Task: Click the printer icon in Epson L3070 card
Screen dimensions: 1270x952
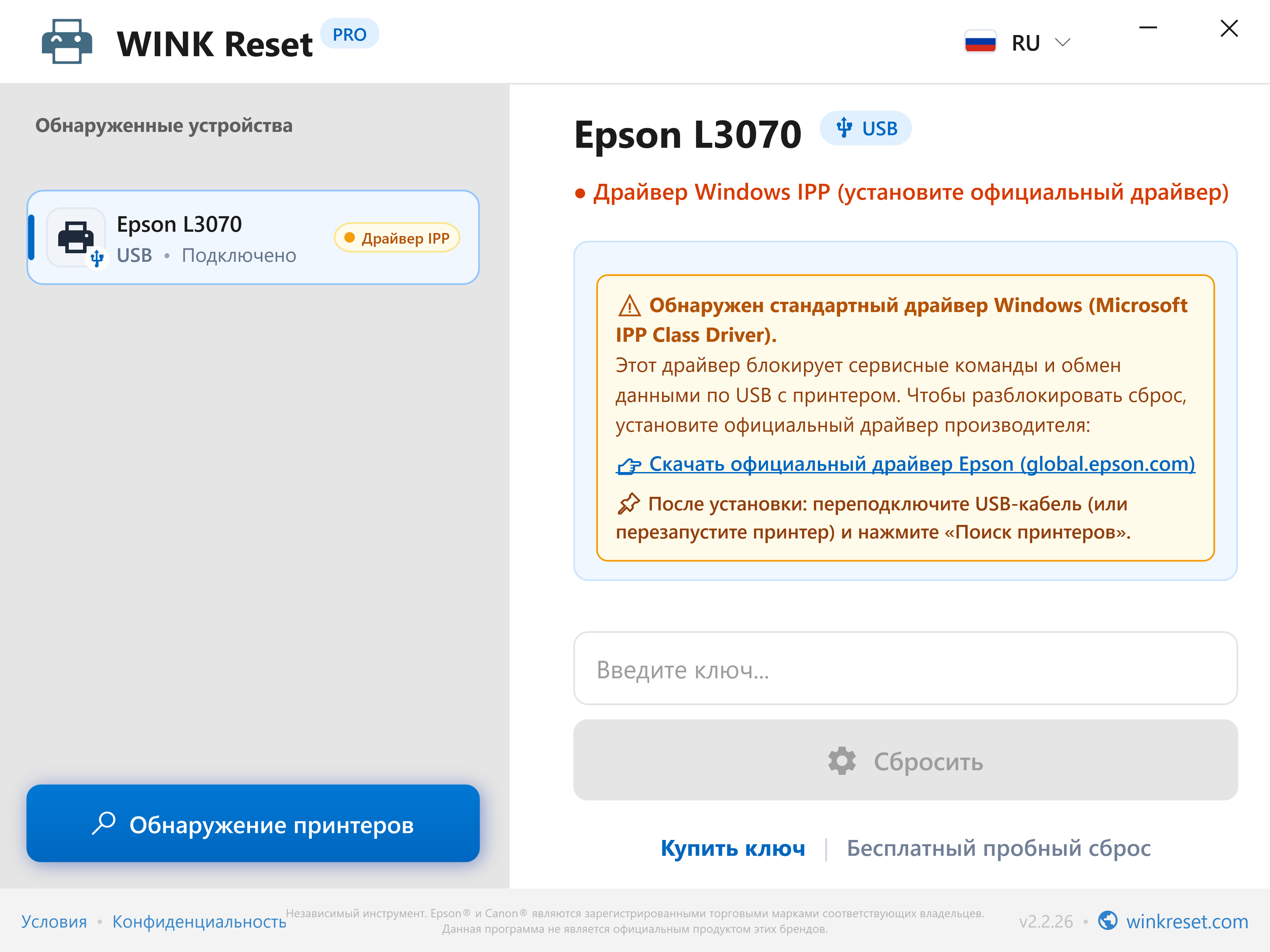Action: click(76, 237)
